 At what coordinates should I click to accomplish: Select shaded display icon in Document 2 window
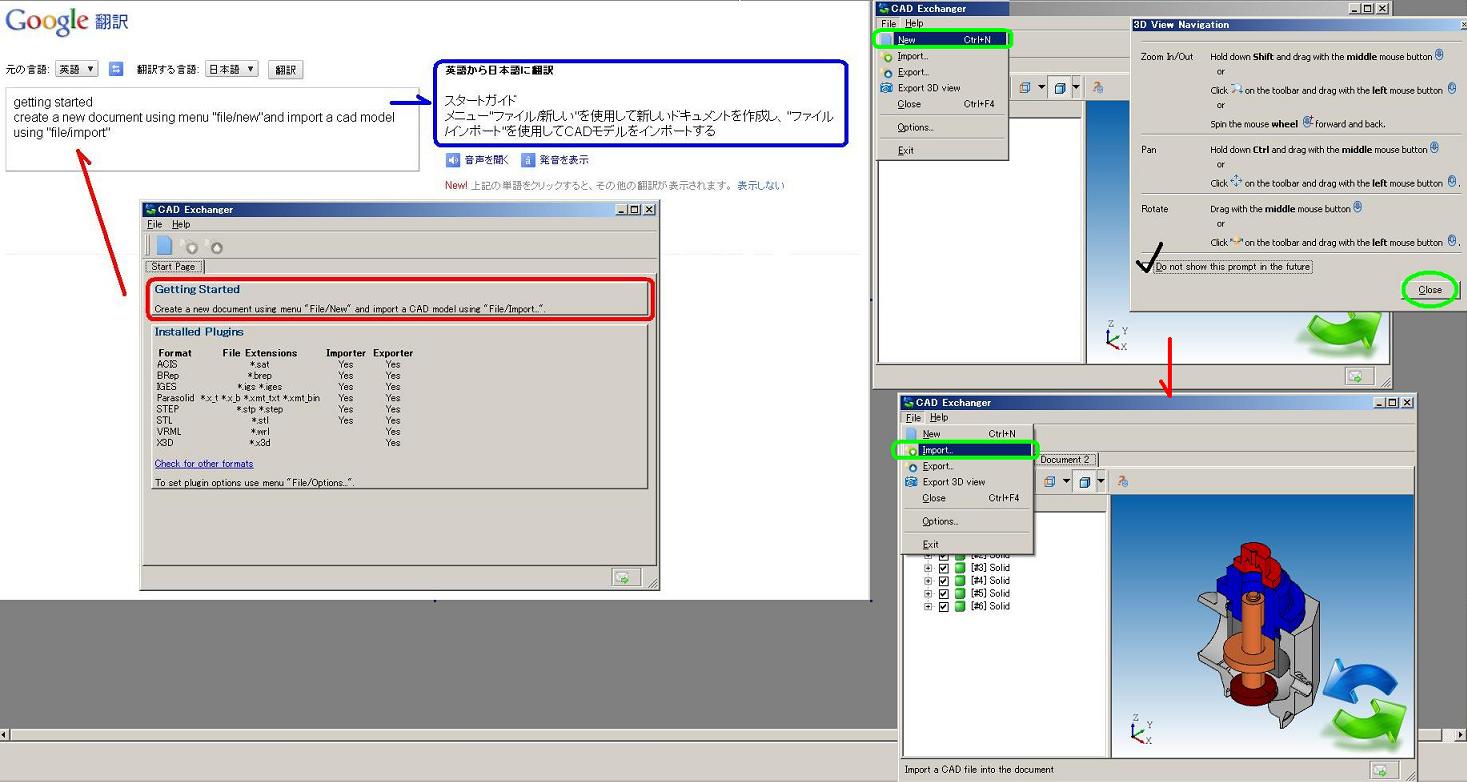[x=1084, y=482]
